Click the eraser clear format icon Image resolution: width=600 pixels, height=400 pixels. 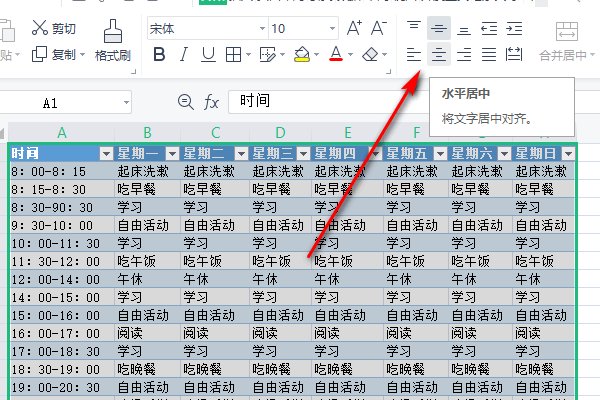tap(370, 54)
